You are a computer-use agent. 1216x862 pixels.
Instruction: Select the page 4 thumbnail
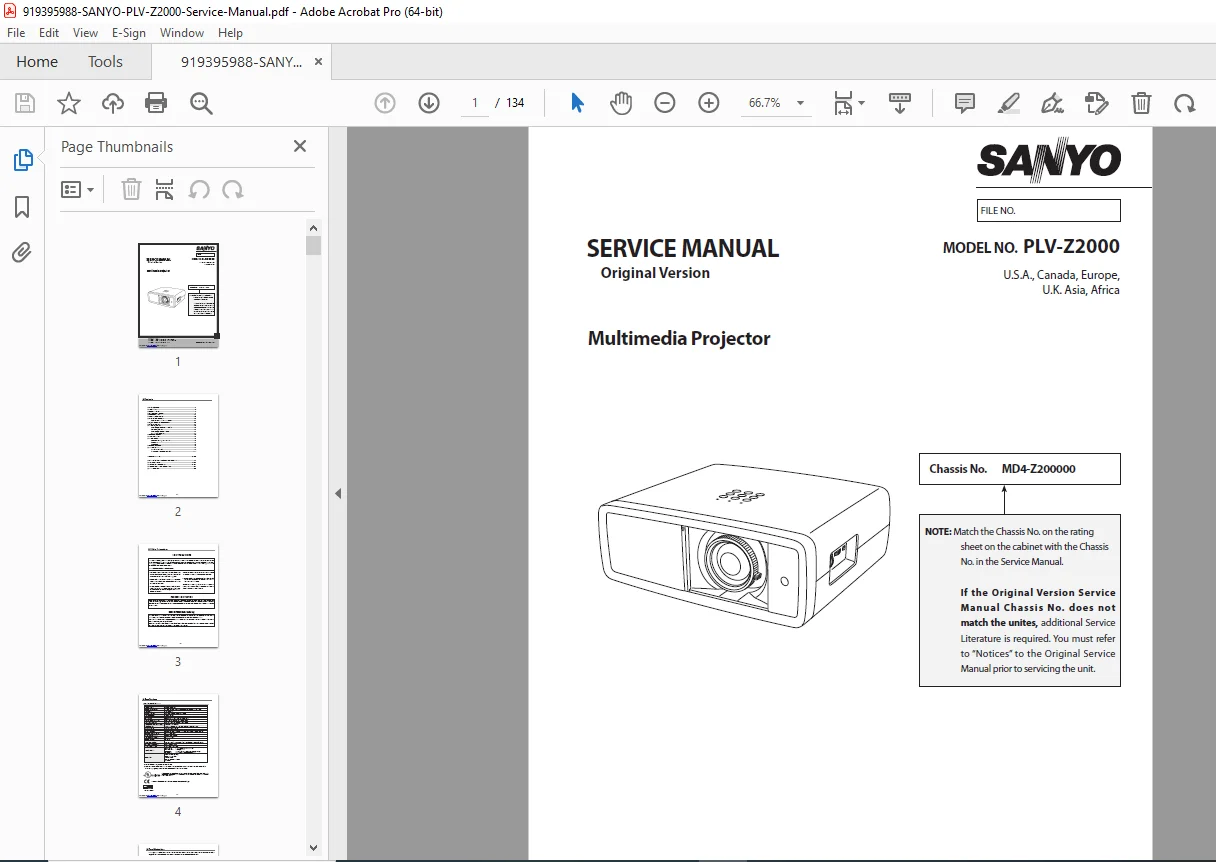178,745
